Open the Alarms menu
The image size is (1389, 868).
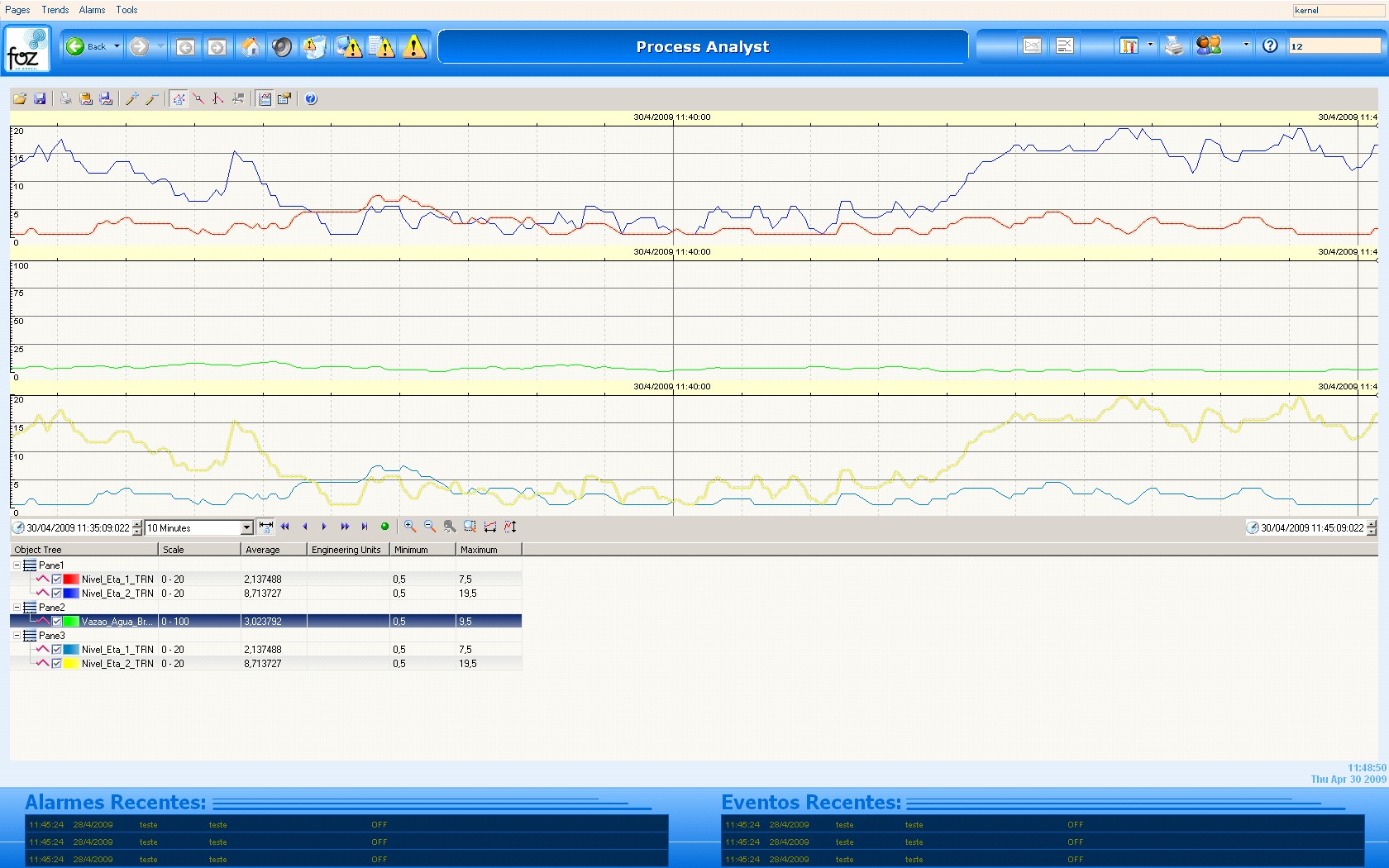[92, 10]
